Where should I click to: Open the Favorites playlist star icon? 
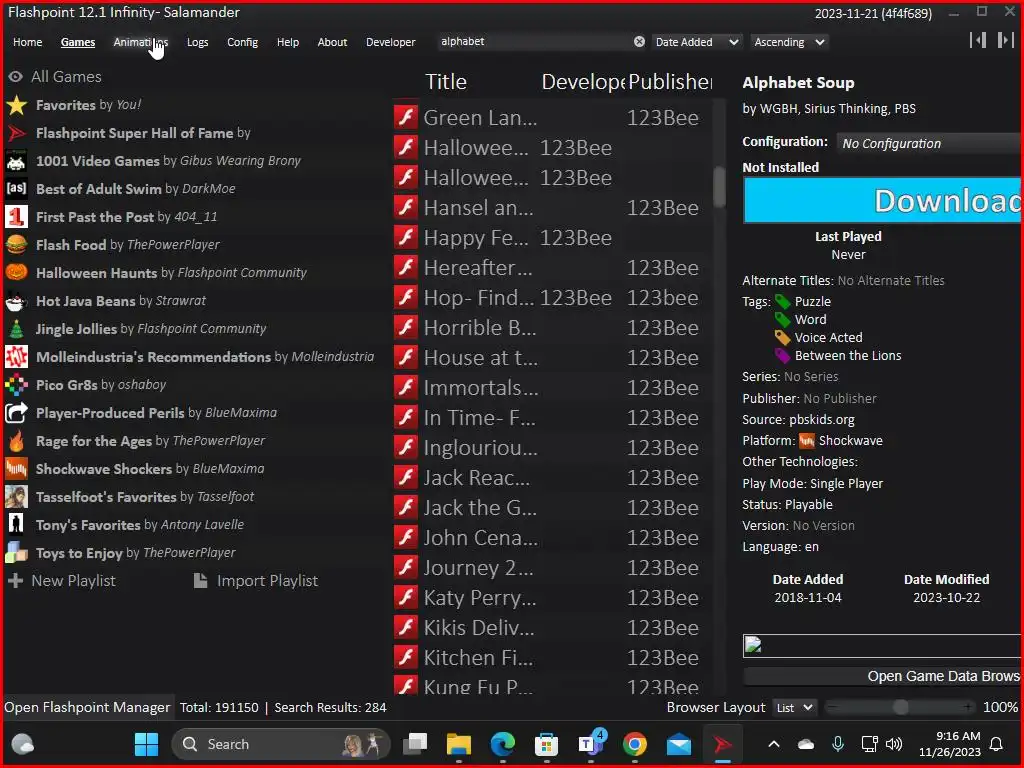16,105
